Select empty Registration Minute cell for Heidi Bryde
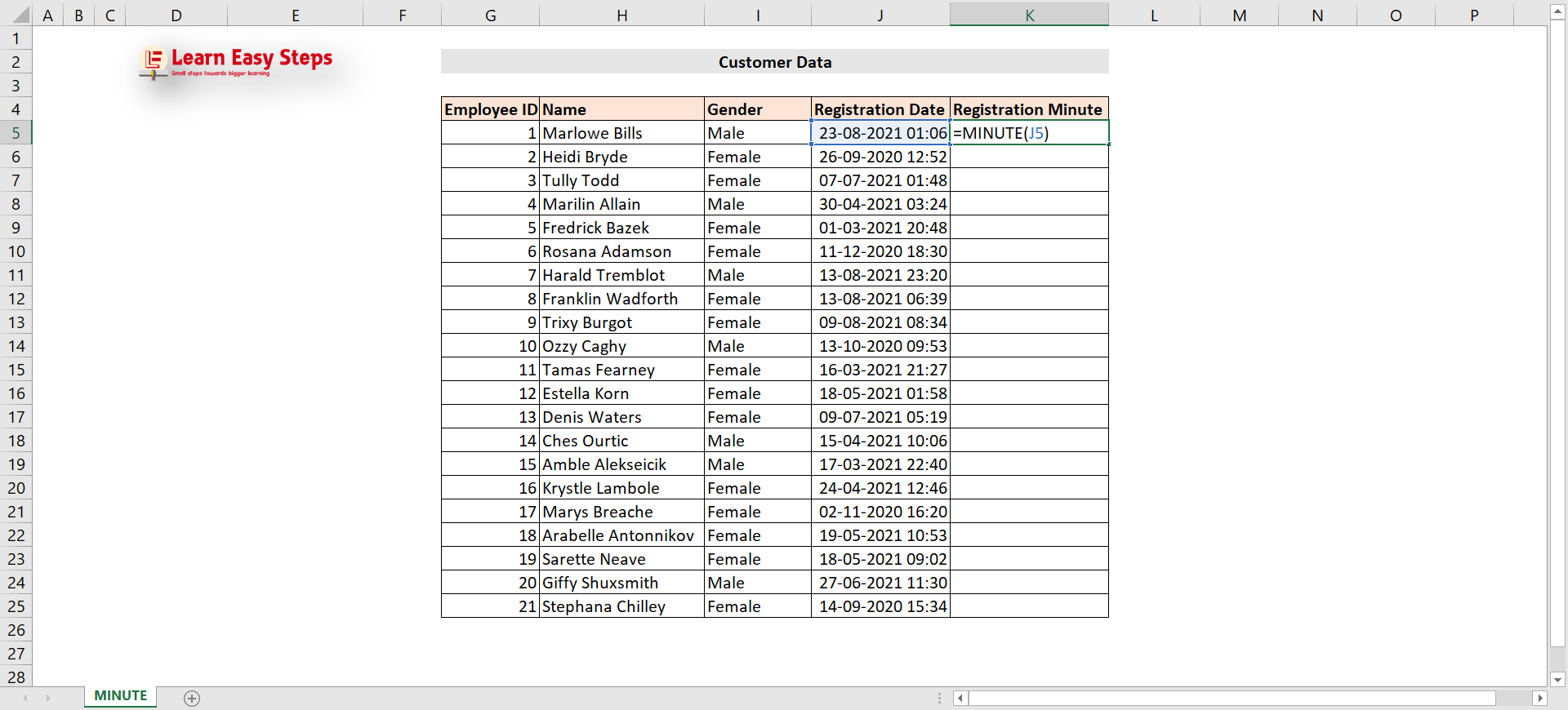Screen dimensions: 1568x710 [1029, 157]
